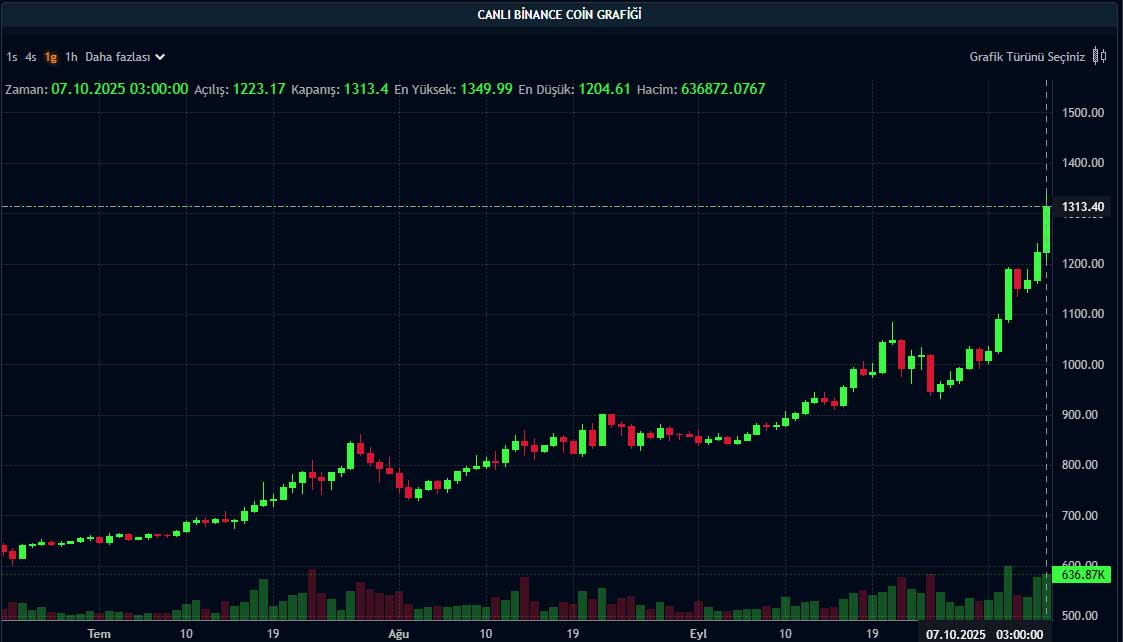Switch to the 4s time interval

[x=31, y=57]
